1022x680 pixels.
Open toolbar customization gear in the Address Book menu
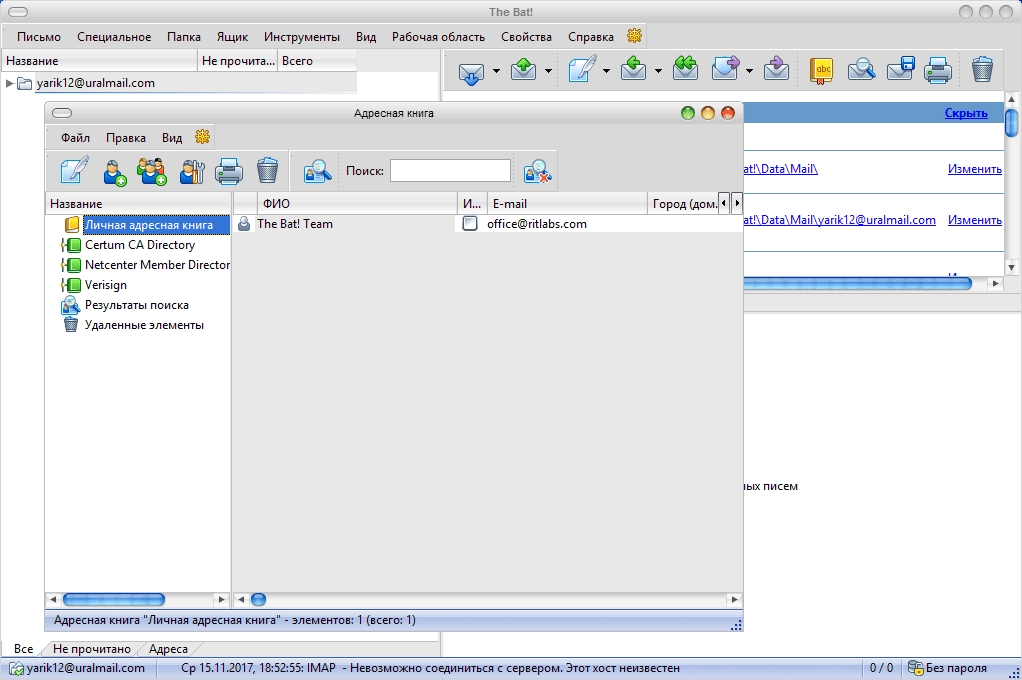[x=203, y=137]
